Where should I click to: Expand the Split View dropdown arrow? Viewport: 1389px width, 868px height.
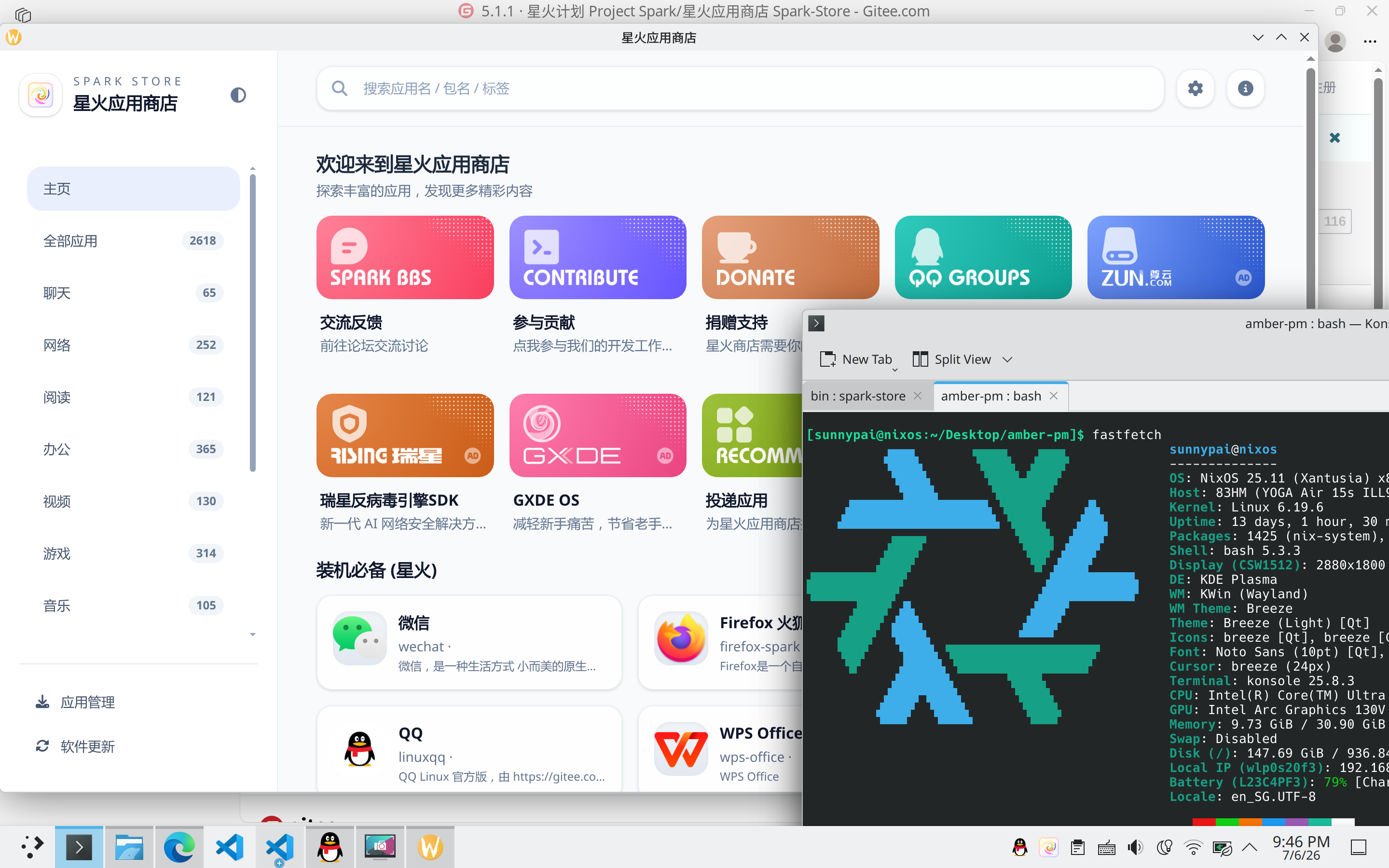[x=1007, y=359]
